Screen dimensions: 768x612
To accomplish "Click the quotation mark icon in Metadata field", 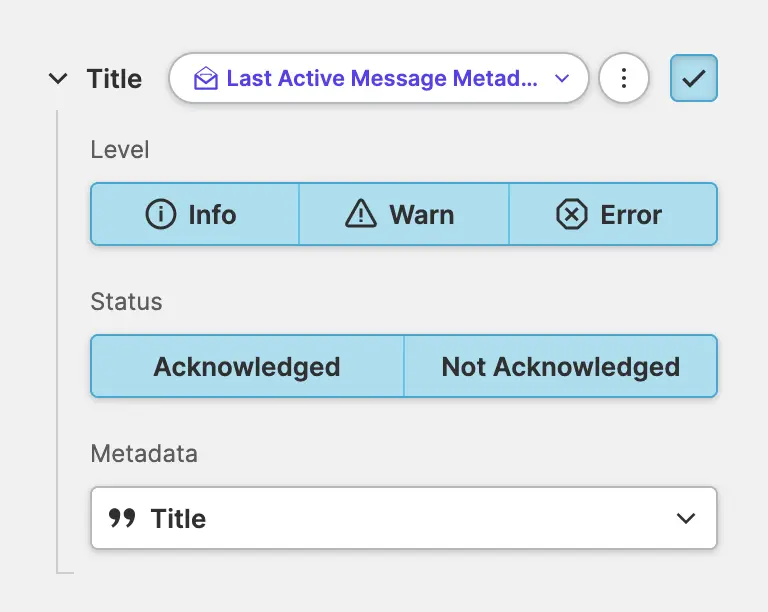I will 122,518.
